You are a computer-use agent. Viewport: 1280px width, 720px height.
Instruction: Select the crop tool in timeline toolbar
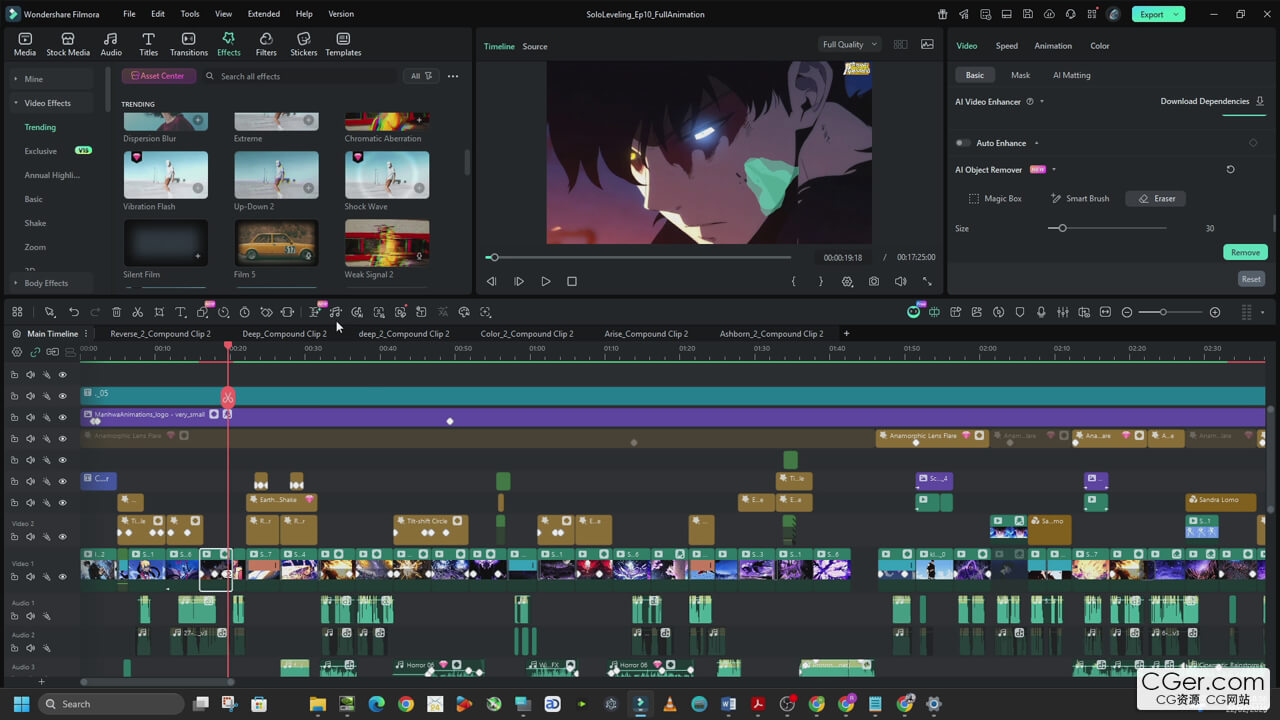159,312
